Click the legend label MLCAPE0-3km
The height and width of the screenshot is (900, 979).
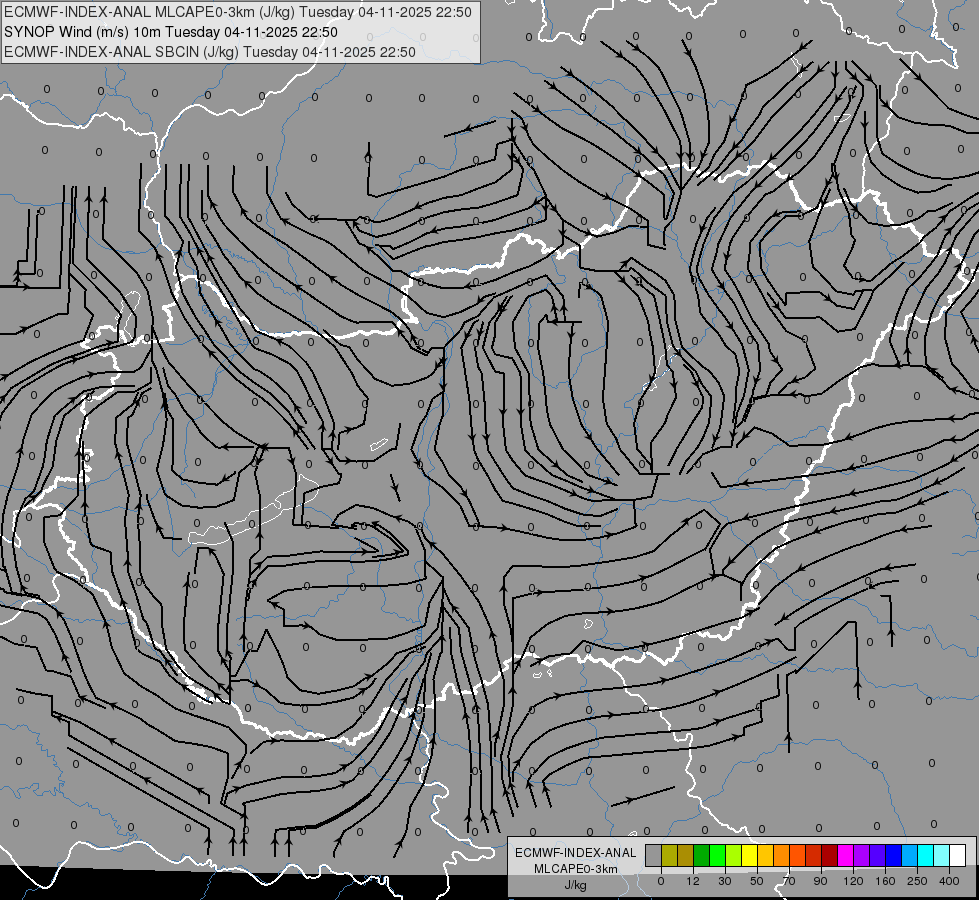[575, 869]
